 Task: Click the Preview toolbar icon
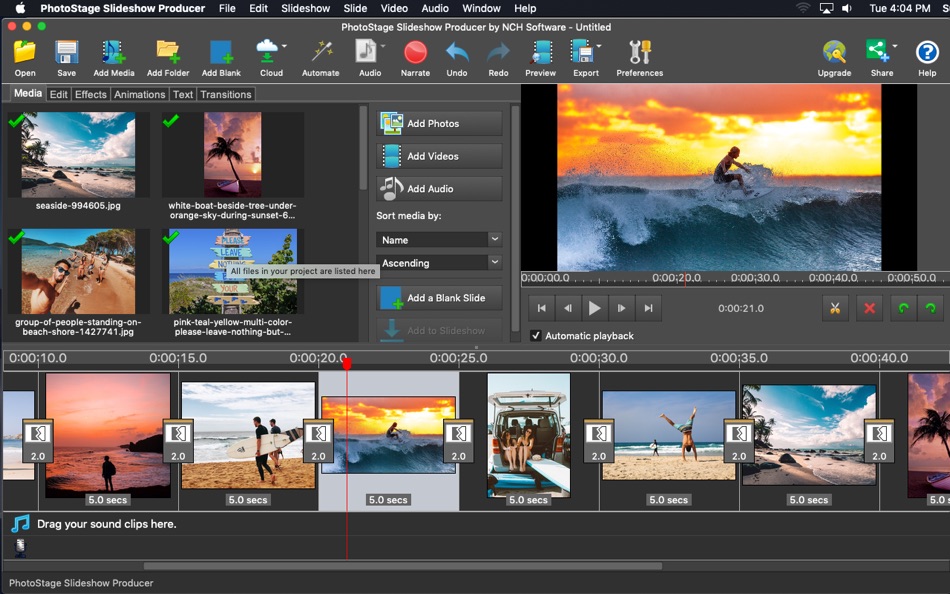[540, 53]
